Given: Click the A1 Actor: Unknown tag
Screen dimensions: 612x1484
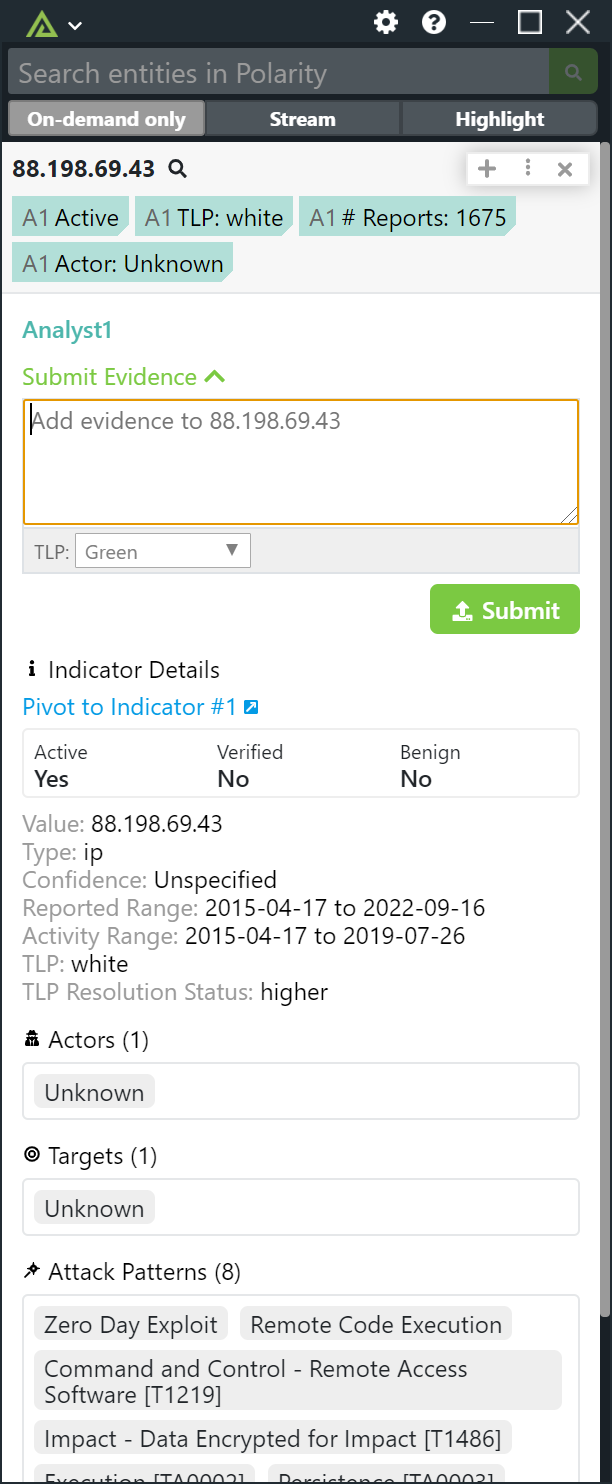Looking at the screenshot, I should point(123,263).
